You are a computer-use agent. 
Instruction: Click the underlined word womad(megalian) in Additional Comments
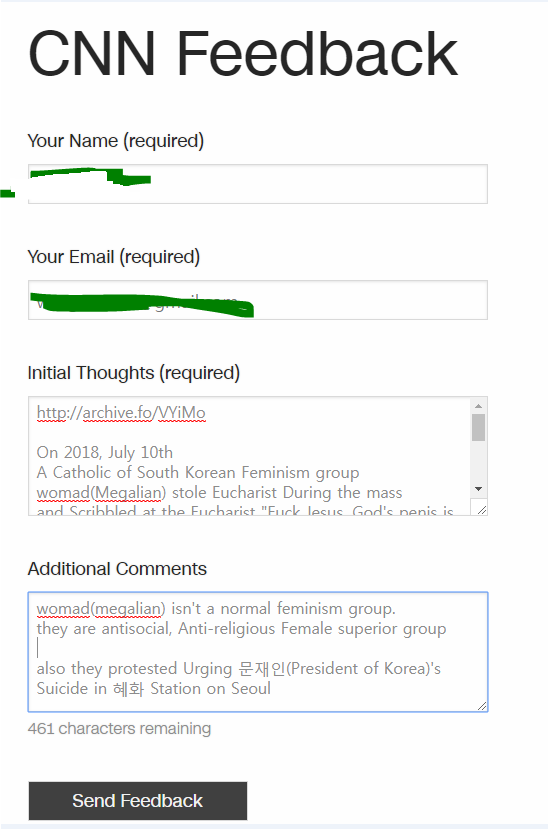point(101,609)
